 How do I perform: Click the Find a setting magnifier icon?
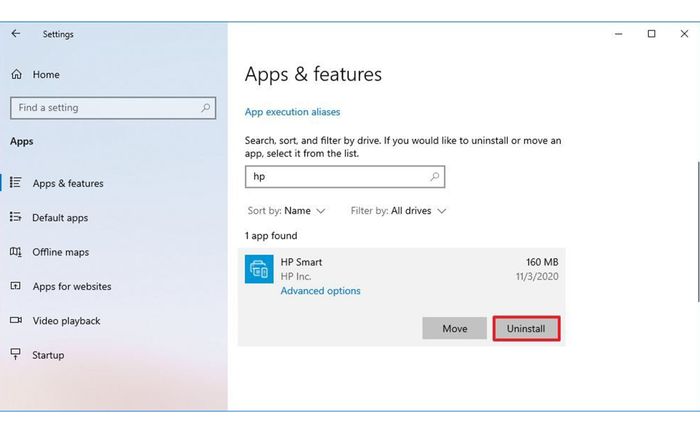(x=205, y=108)
